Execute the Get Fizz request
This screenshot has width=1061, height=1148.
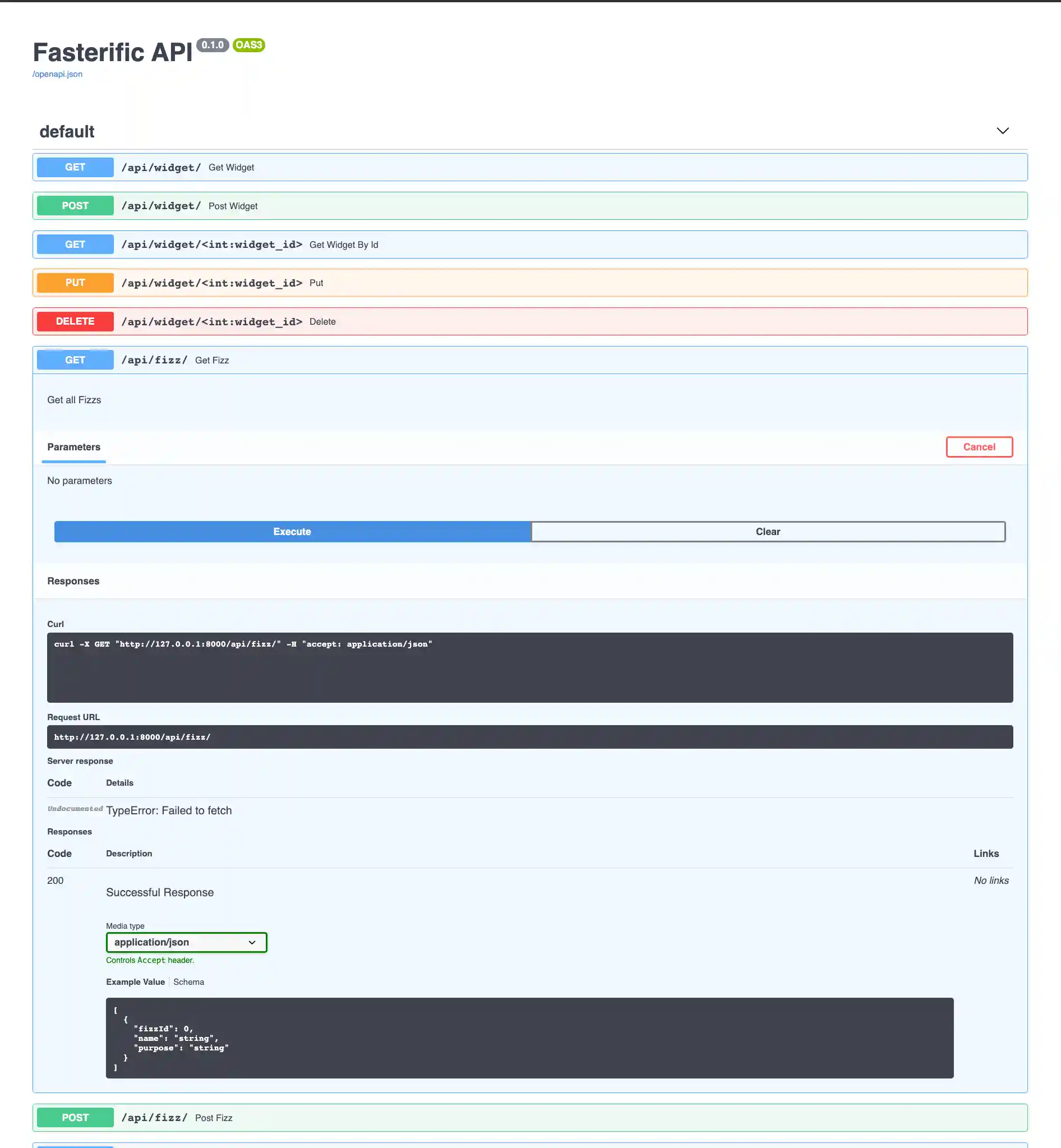pyautogui.click(x=292, y=531)
